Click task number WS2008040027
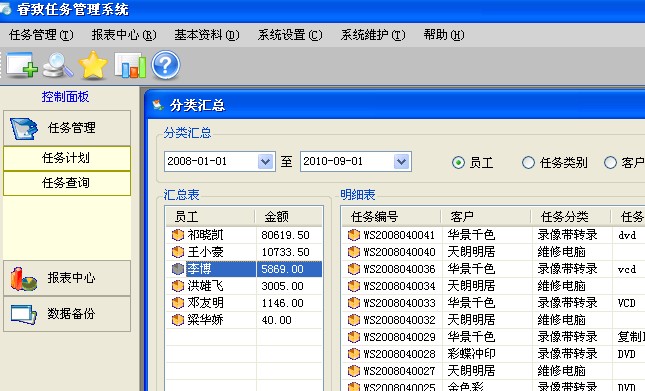The width and height of the screenshot is (645, 391). click(399, 371)
